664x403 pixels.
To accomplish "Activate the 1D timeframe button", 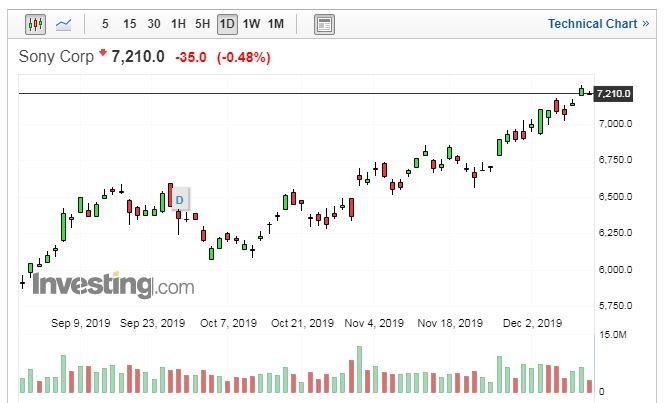I will click(227, 24).
